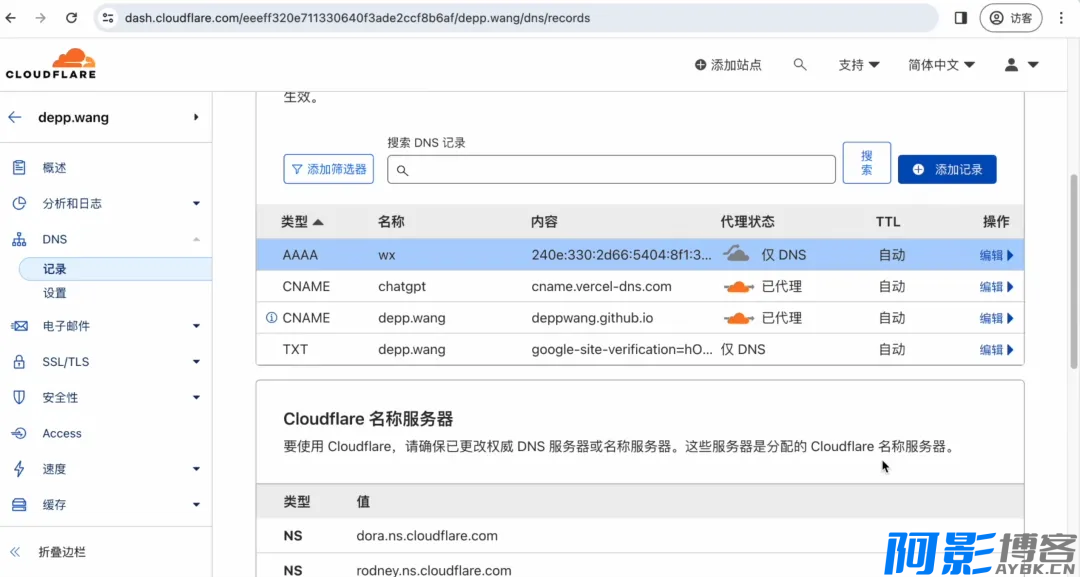Collapse the DNS sidebar section
The height and width of the screenshot is (577, 1080).
196,240
